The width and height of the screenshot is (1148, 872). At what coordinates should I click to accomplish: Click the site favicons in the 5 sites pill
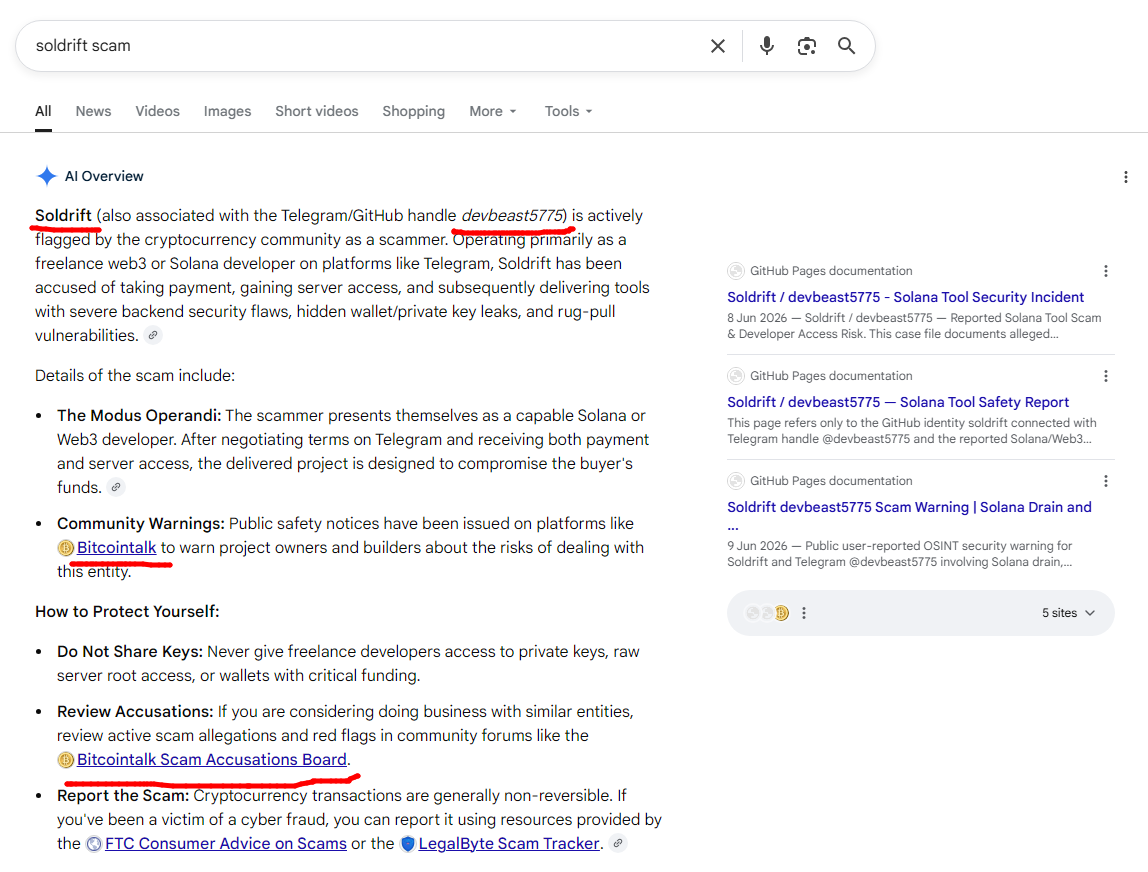767,613
